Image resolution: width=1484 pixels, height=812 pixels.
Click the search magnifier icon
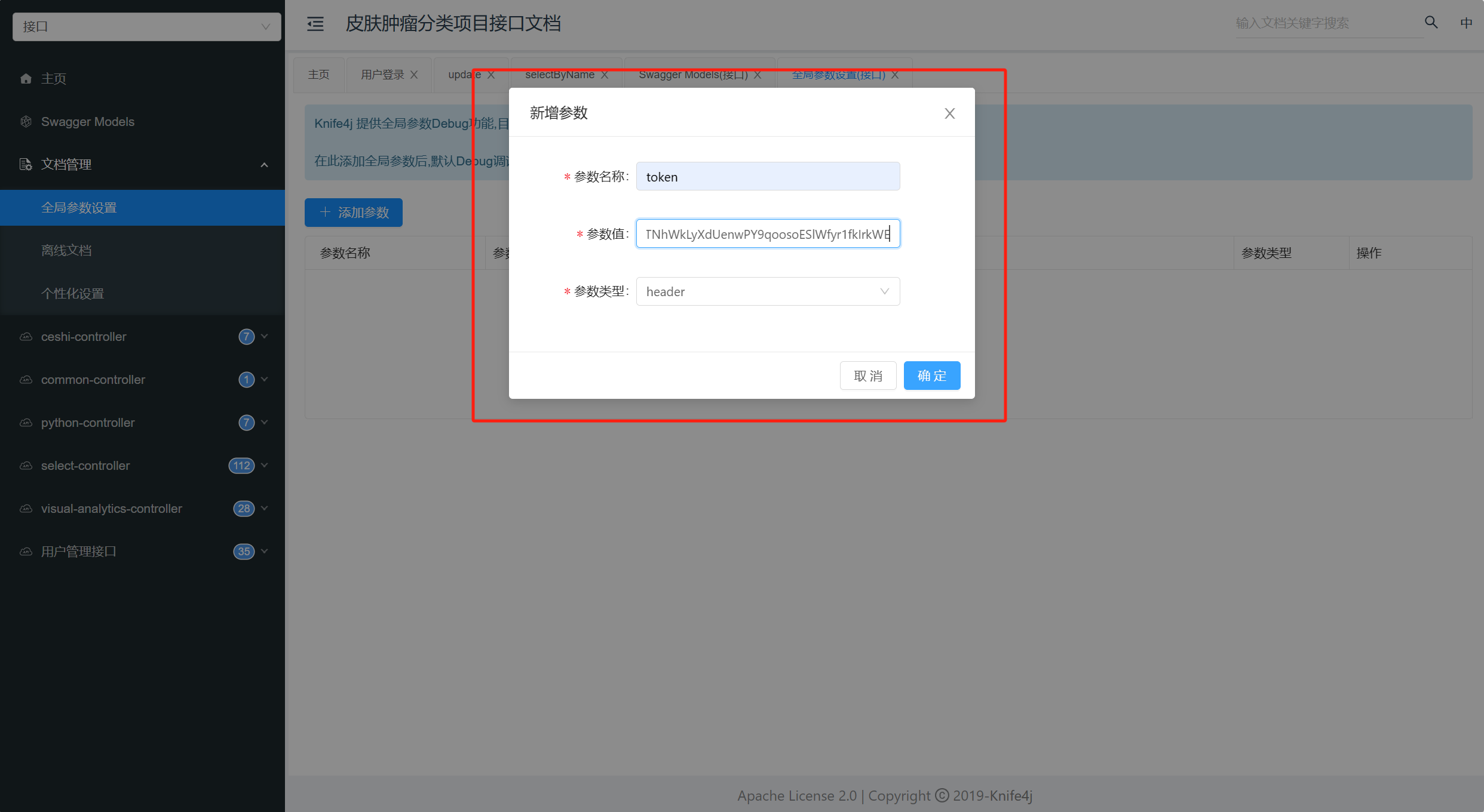click(x=1431, y=23)
